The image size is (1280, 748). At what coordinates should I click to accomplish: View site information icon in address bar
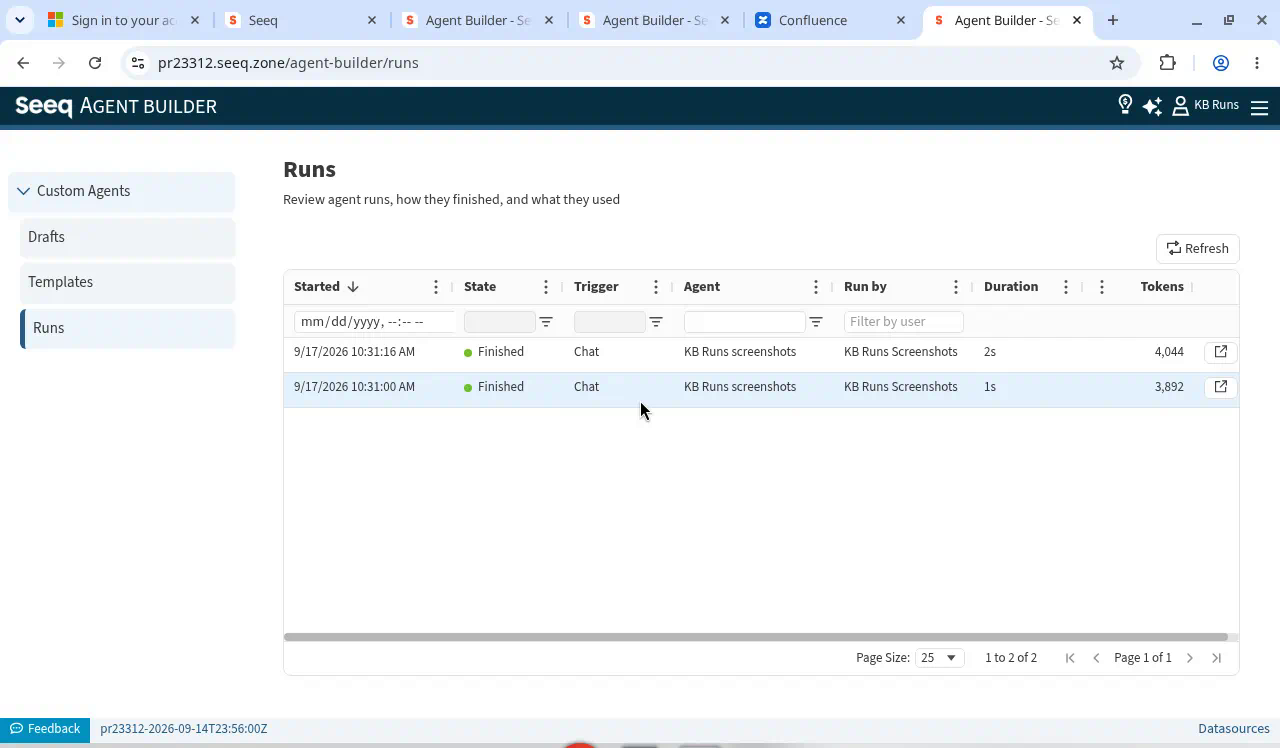pos(138,63)
